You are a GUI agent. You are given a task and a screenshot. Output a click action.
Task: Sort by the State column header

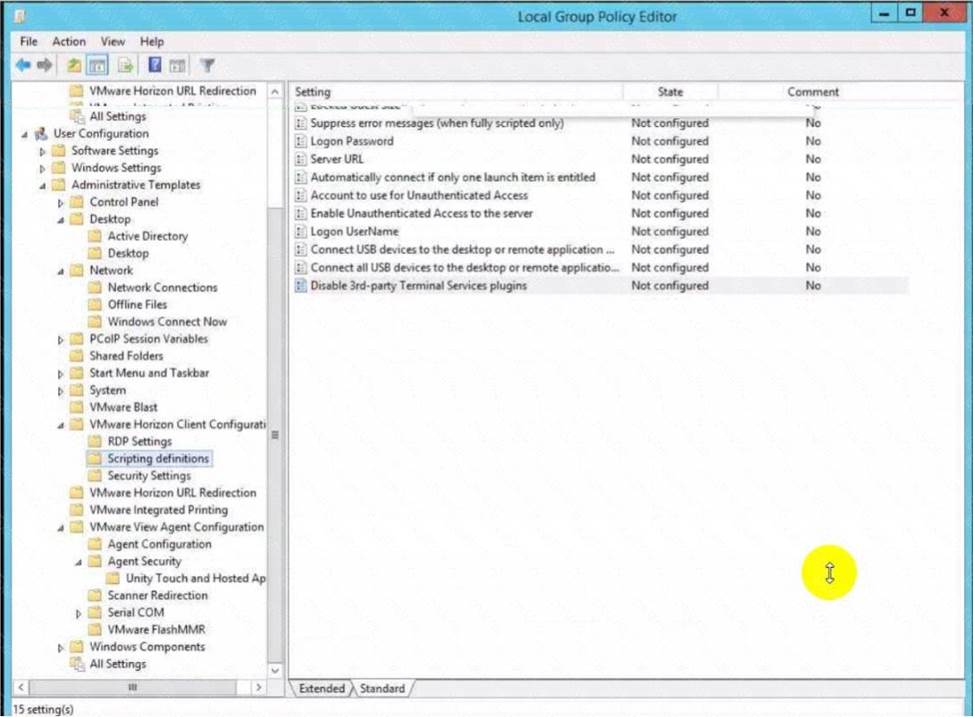coord(670,92)
